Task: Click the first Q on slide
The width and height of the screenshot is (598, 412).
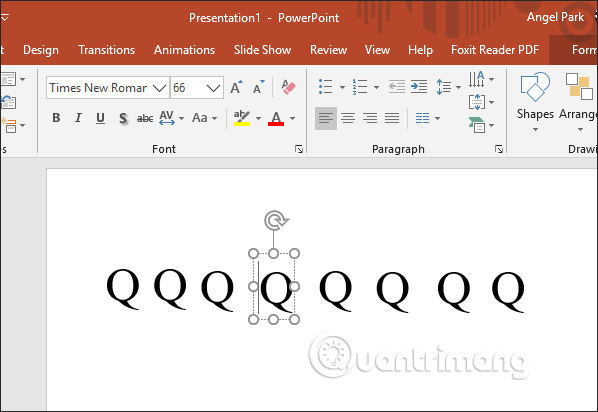Action: click(x=123, y=288)
